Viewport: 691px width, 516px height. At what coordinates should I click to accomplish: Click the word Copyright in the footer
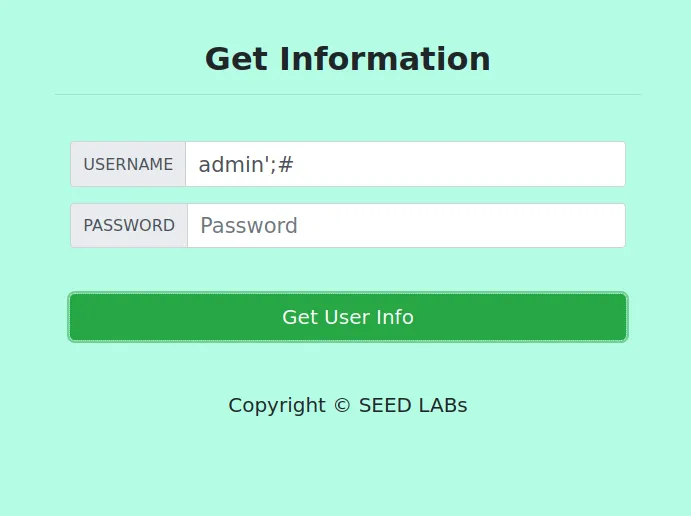(277, 405)
